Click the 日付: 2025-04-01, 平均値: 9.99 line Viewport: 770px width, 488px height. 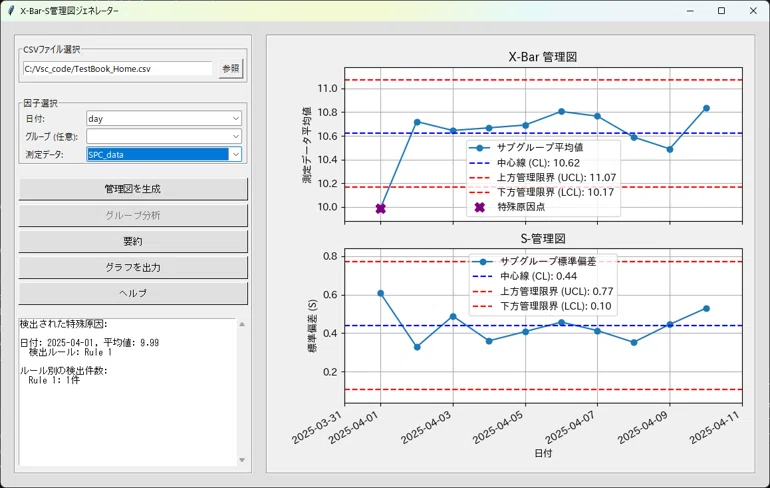point(89,343)
